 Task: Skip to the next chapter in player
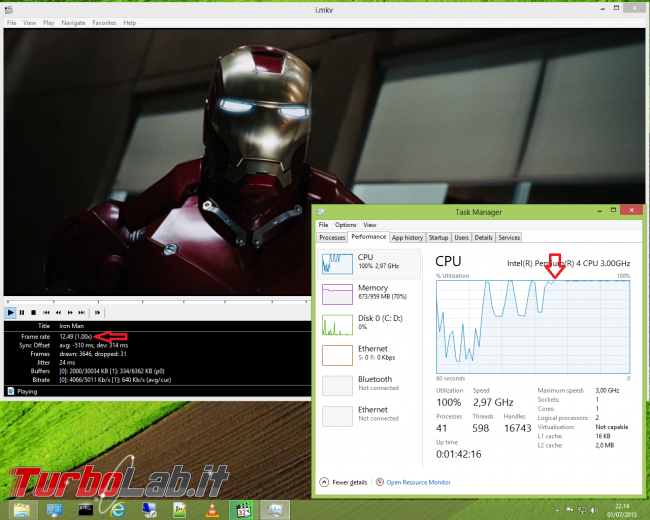82,312
